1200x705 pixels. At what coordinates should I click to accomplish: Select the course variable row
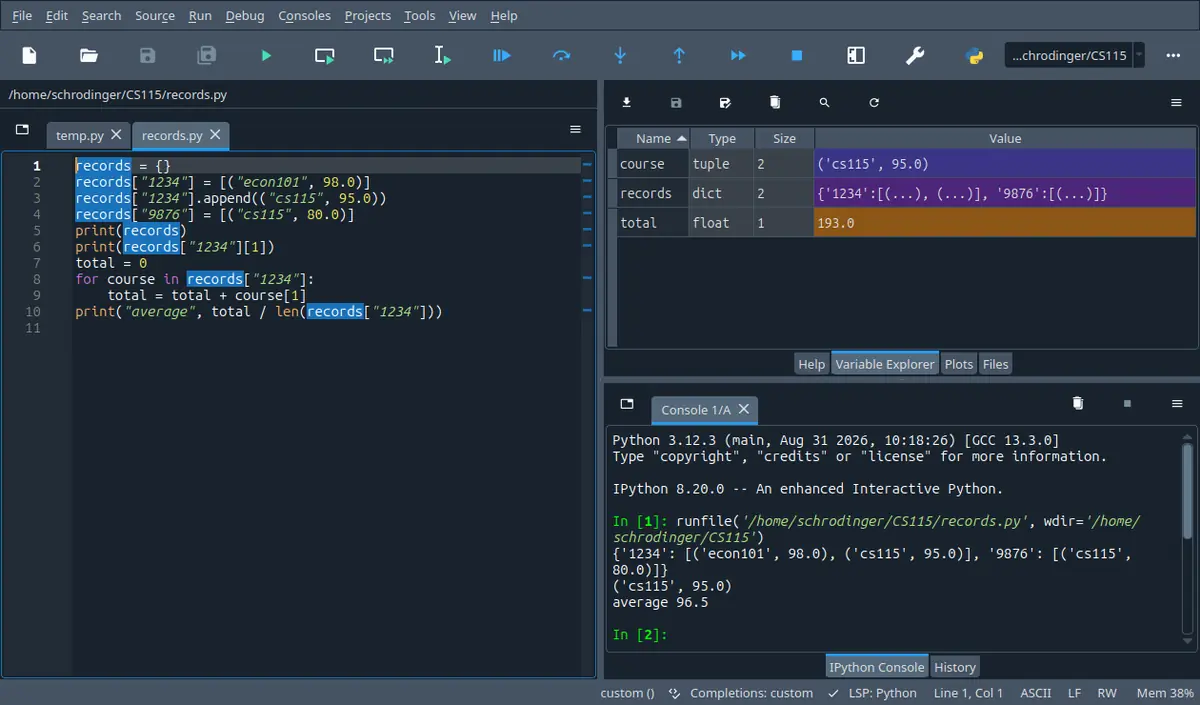click(x=906, y=164)
